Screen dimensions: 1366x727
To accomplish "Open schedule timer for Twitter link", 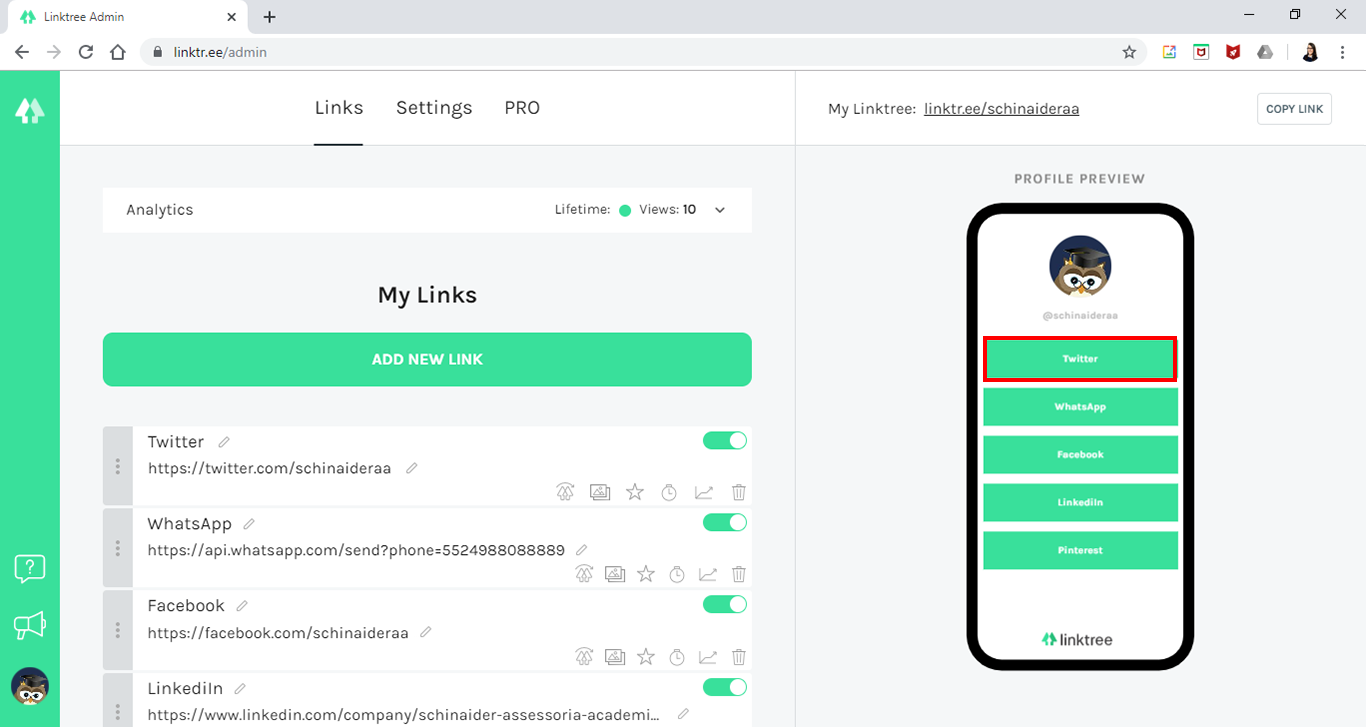I will tap(669, 492).
